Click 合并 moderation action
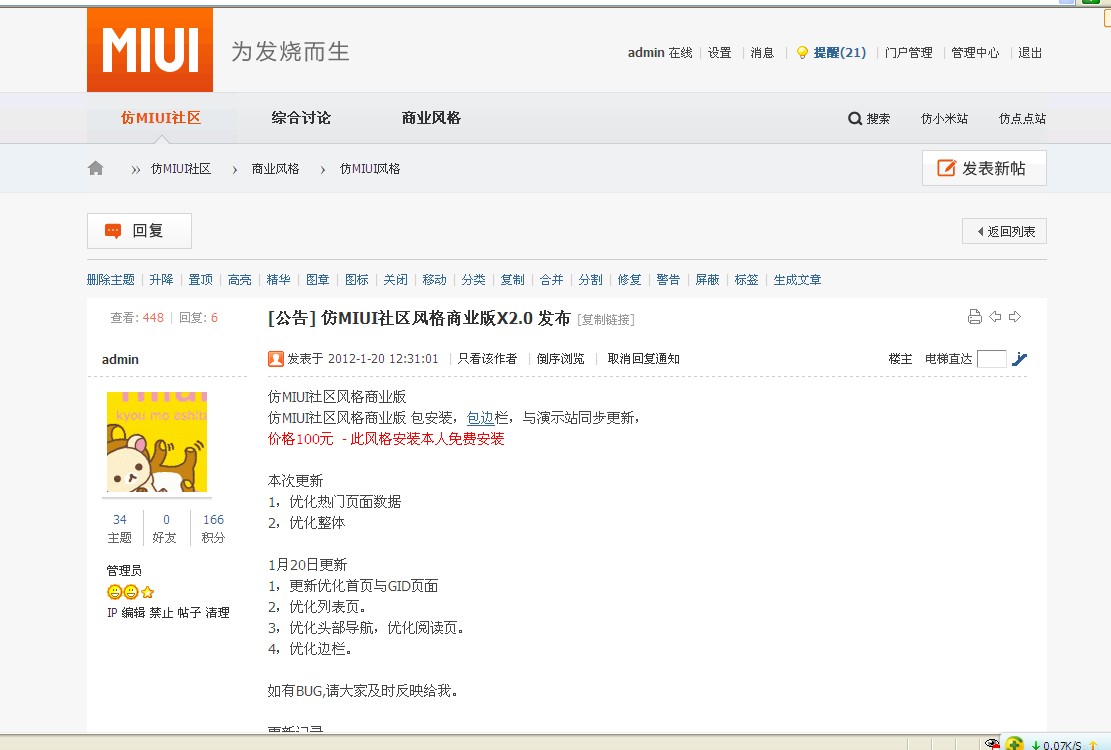The height and width of the screenshot is (750, 1111). pyautogui.click(x=551, y=280)
